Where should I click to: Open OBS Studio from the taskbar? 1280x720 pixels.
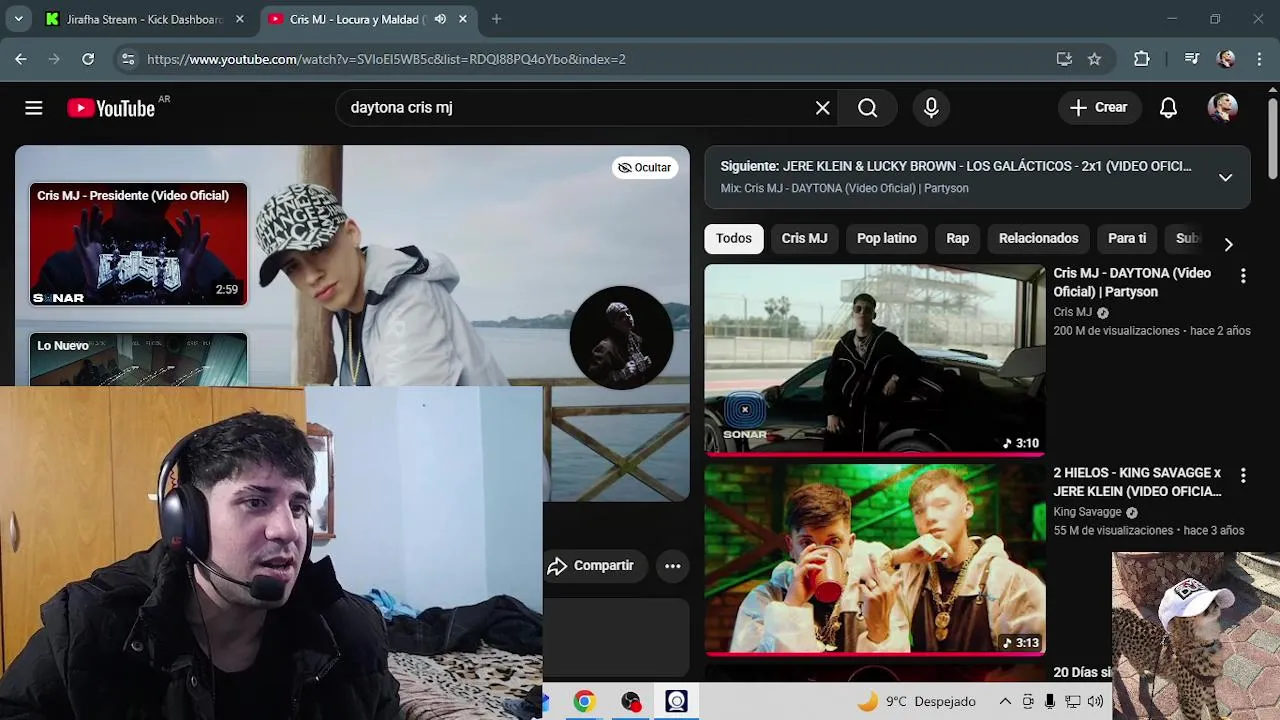click(x=630, y=702)
